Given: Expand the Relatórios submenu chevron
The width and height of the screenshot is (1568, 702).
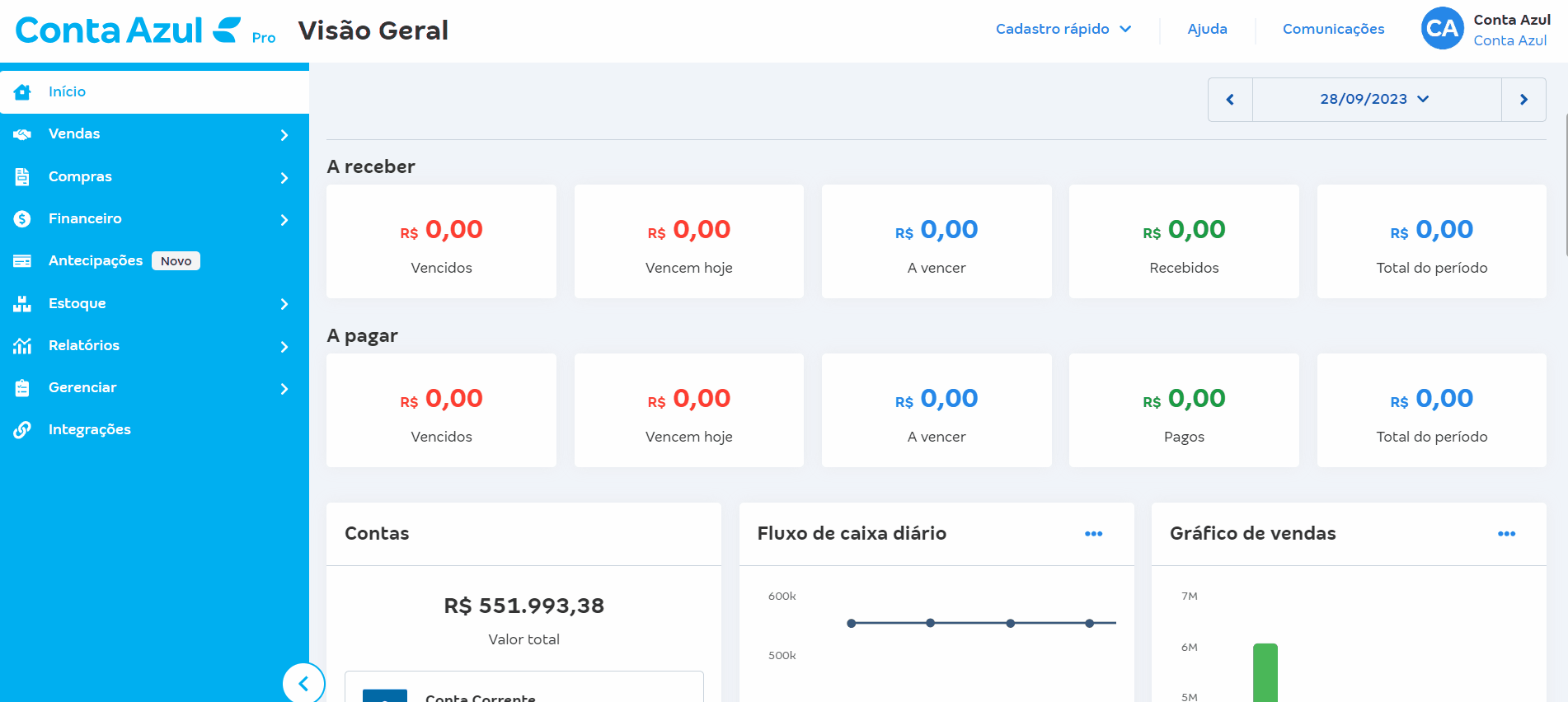Looking at the screenshot, I should coord(284,347).
